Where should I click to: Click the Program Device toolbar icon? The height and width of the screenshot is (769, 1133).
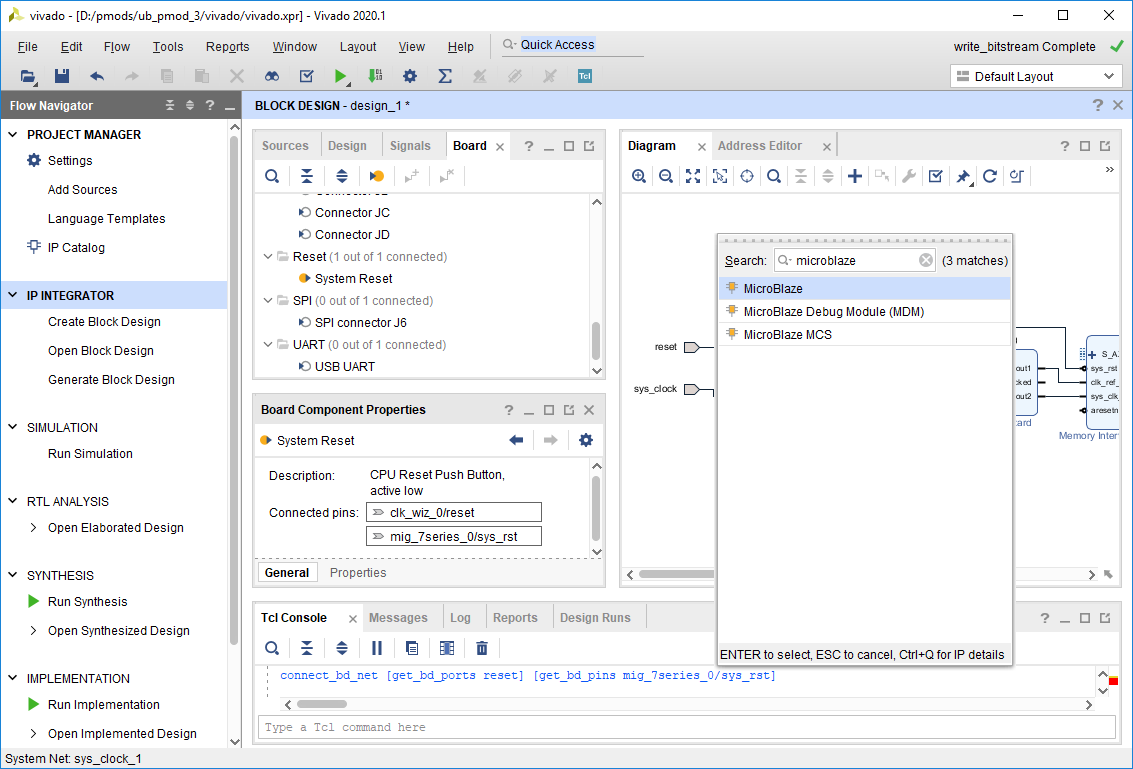[375, 76]
